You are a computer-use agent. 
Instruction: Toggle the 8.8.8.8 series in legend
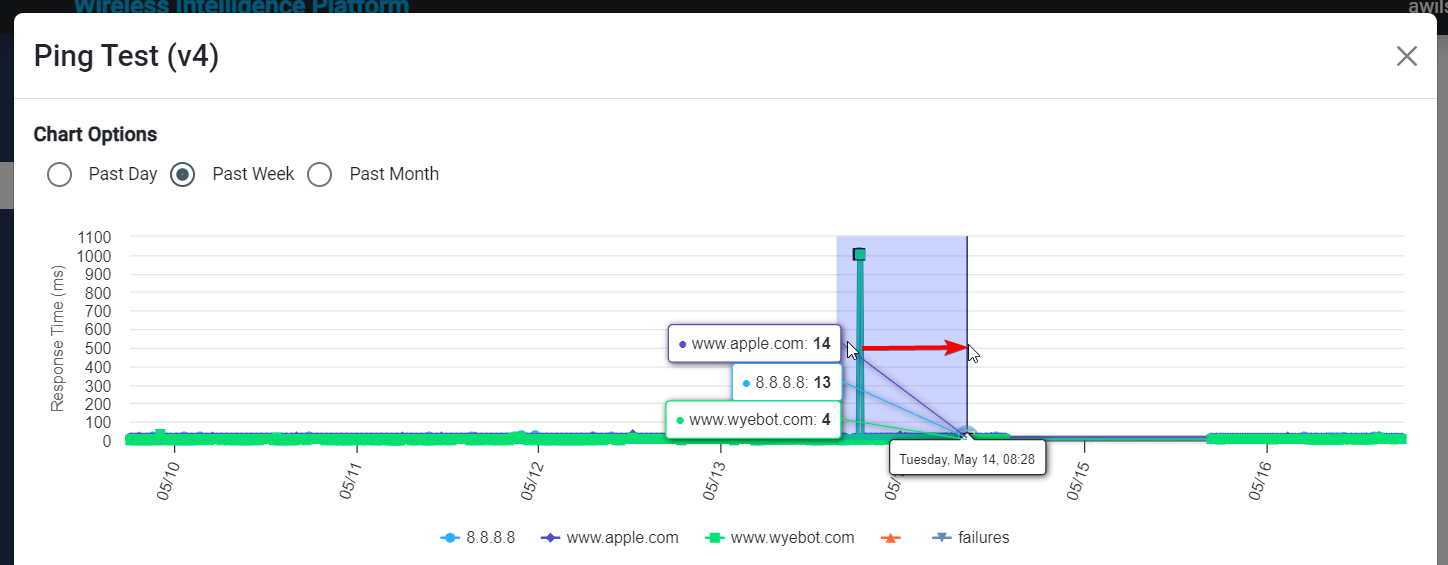(x=478, y=538)
